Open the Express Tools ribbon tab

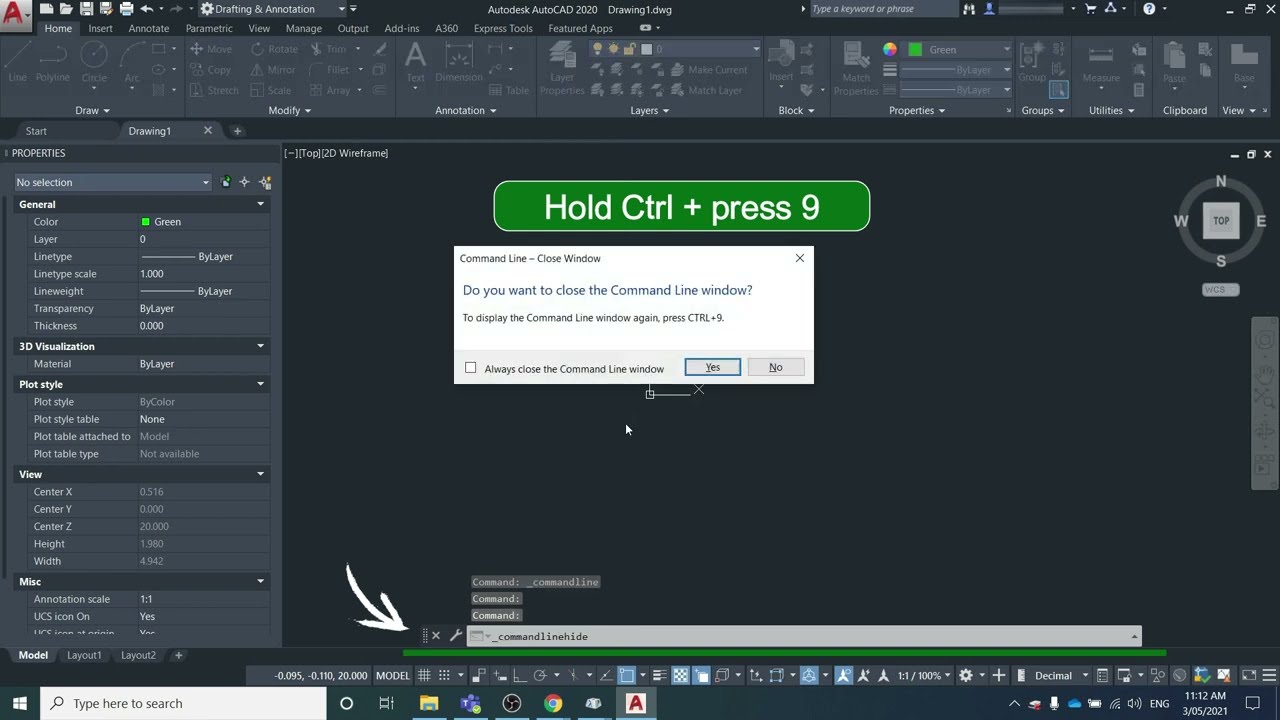(503, 28)
